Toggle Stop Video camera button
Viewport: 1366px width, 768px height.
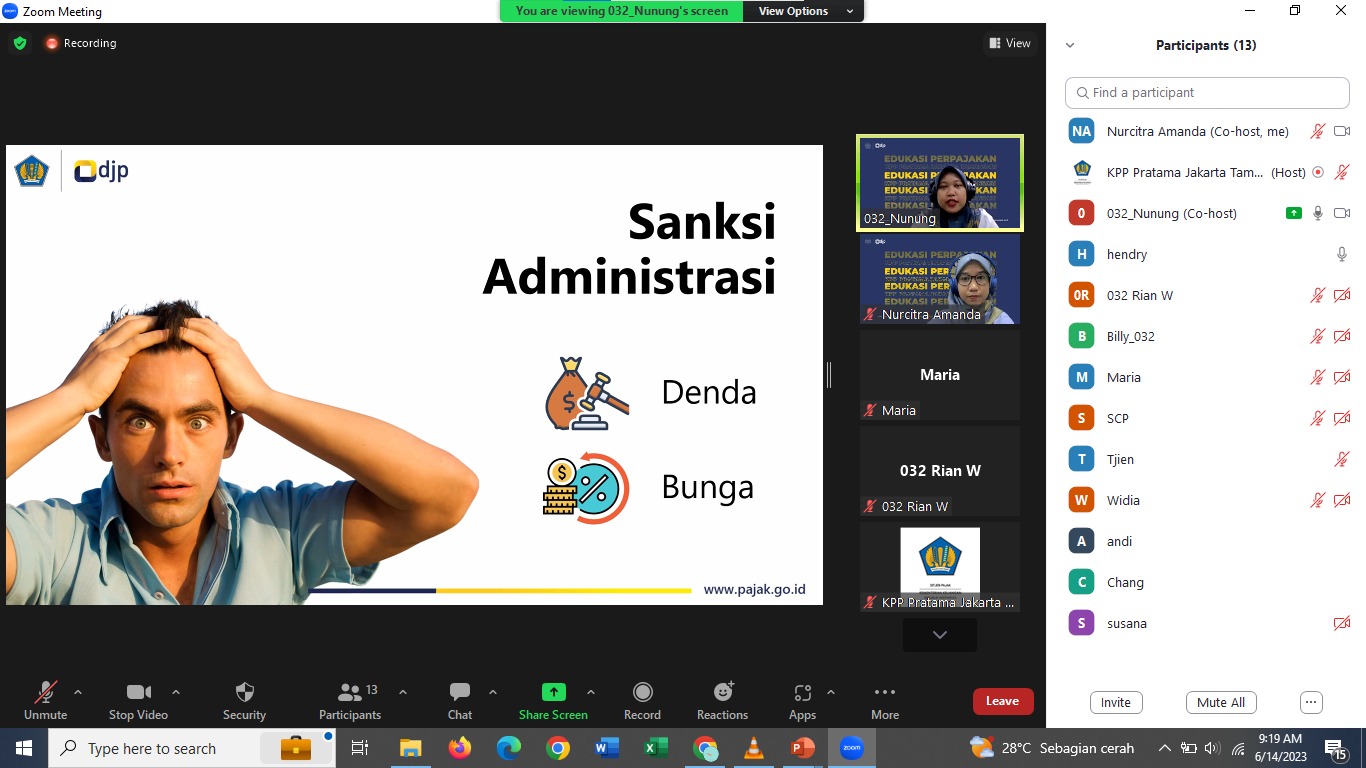point(138,693)
